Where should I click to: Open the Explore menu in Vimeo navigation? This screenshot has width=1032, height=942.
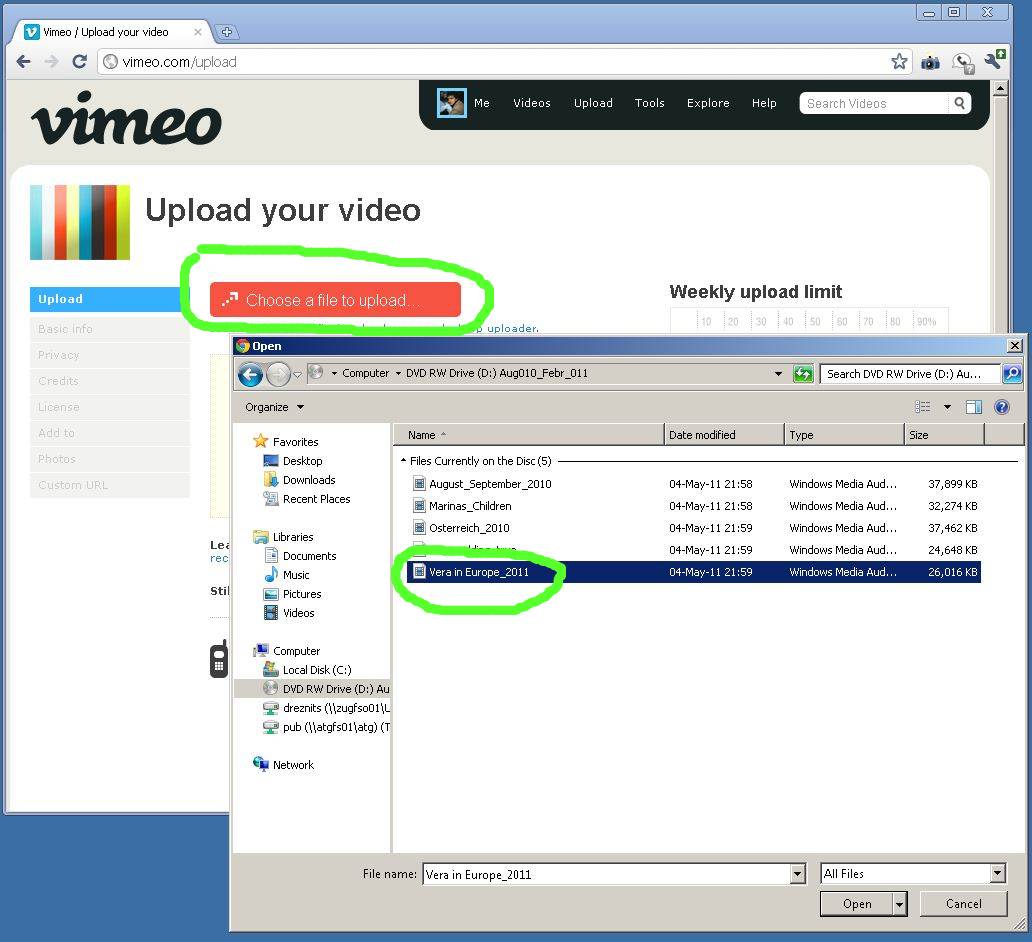(707, 103)
